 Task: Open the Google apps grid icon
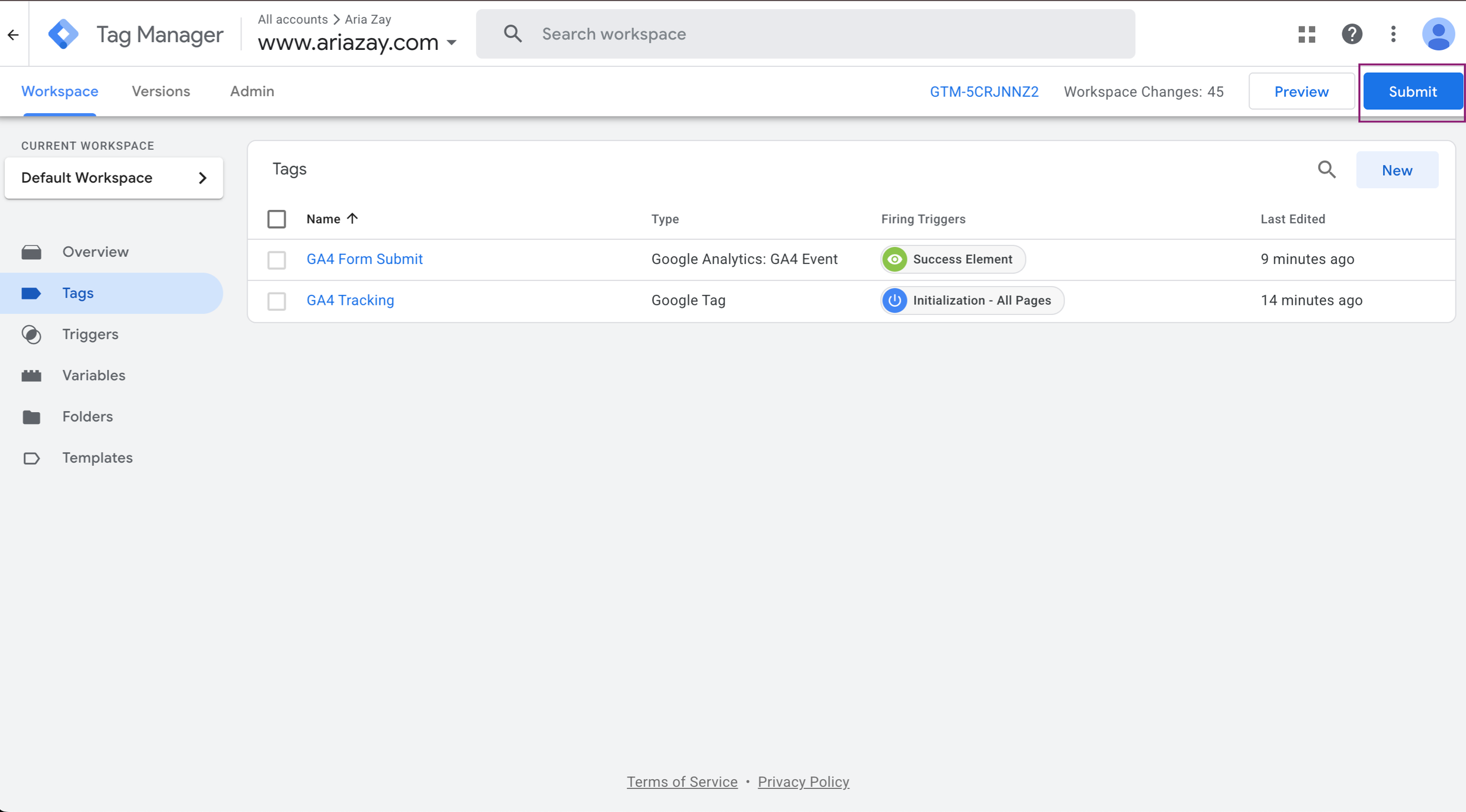coord(1306,34)
